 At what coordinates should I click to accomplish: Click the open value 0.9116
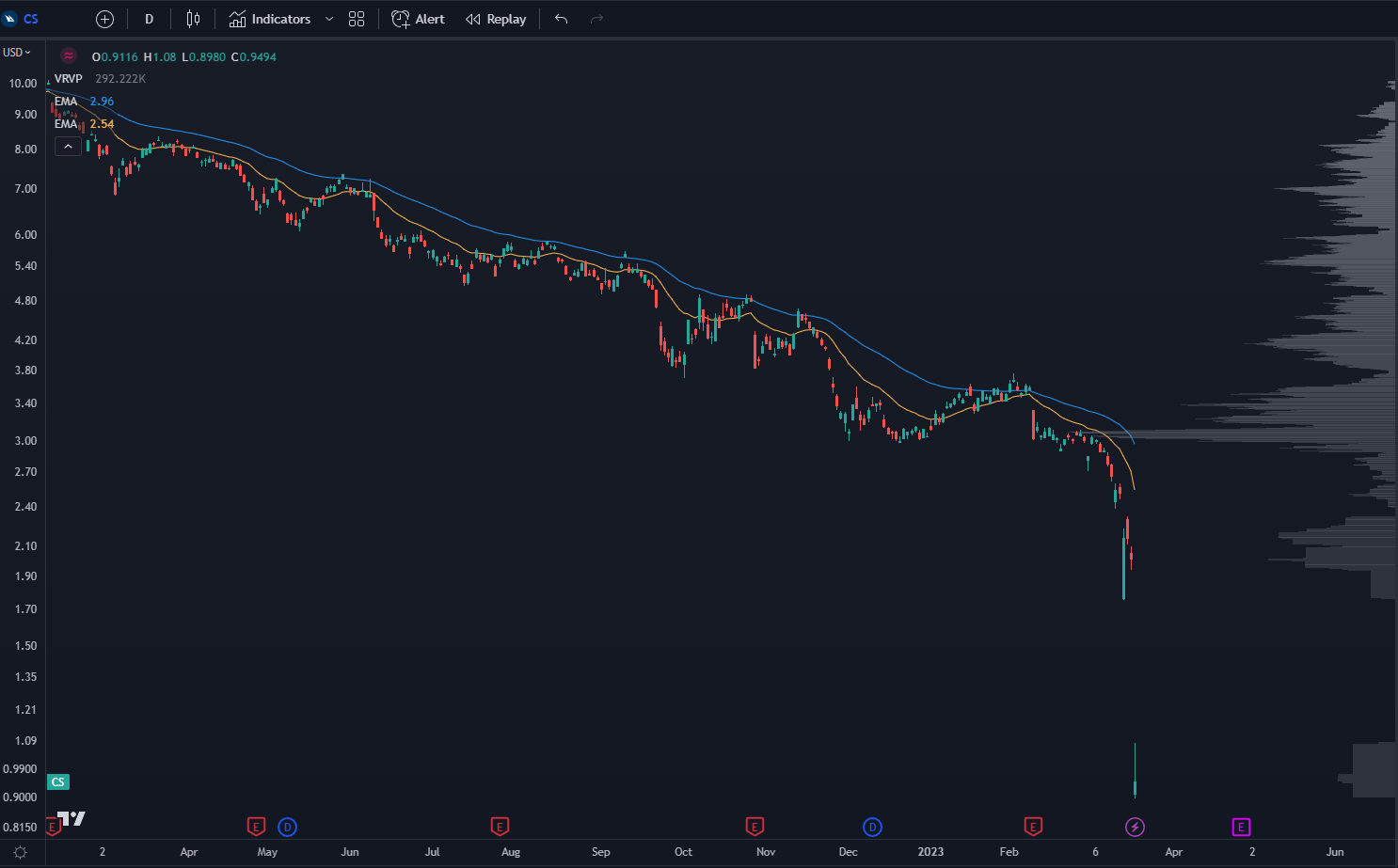pos(119,57)
